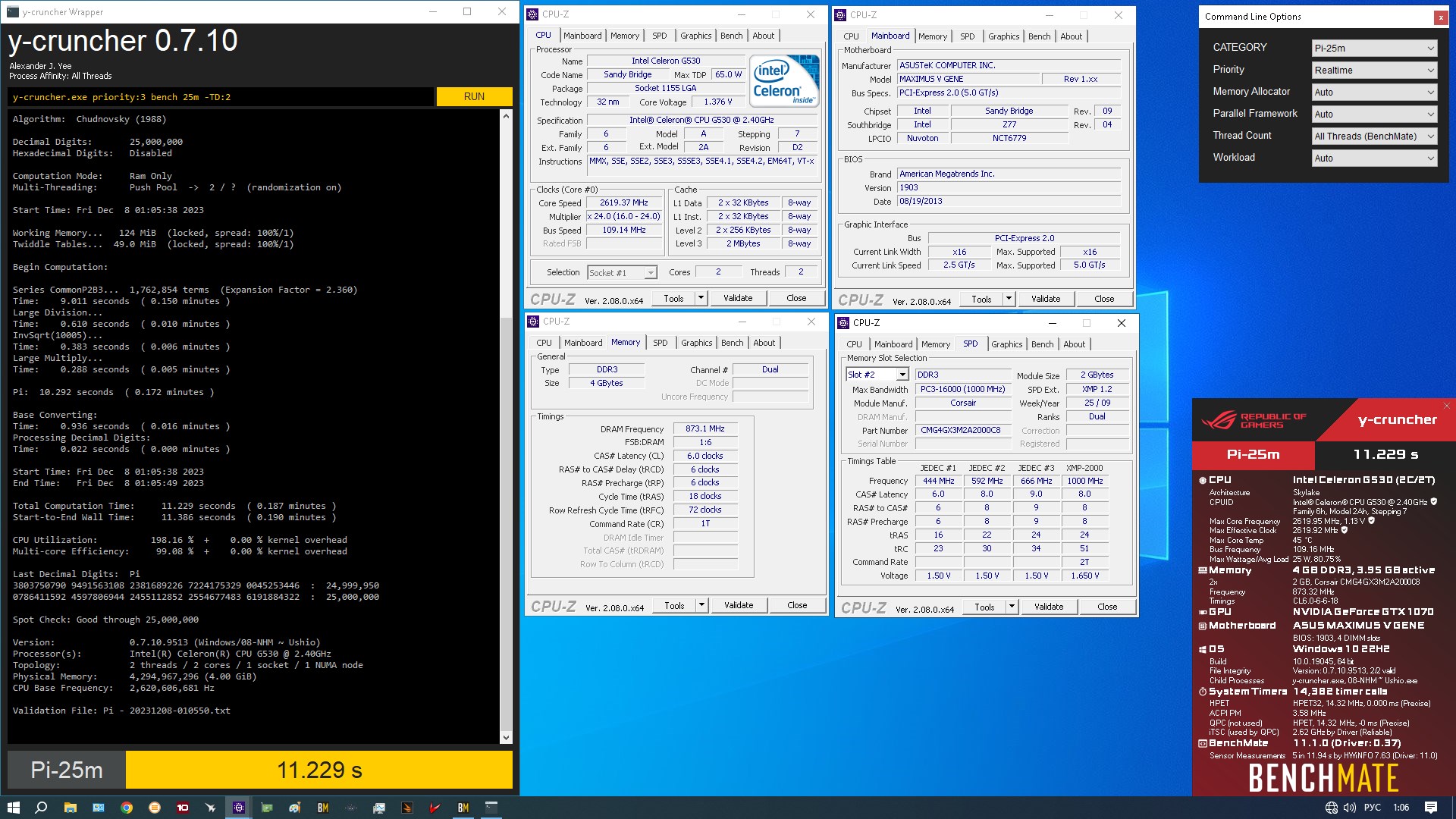Open the Workload dropdown
The height and width of the screenshot is (819, 1456).
[x=1374, y=158]
